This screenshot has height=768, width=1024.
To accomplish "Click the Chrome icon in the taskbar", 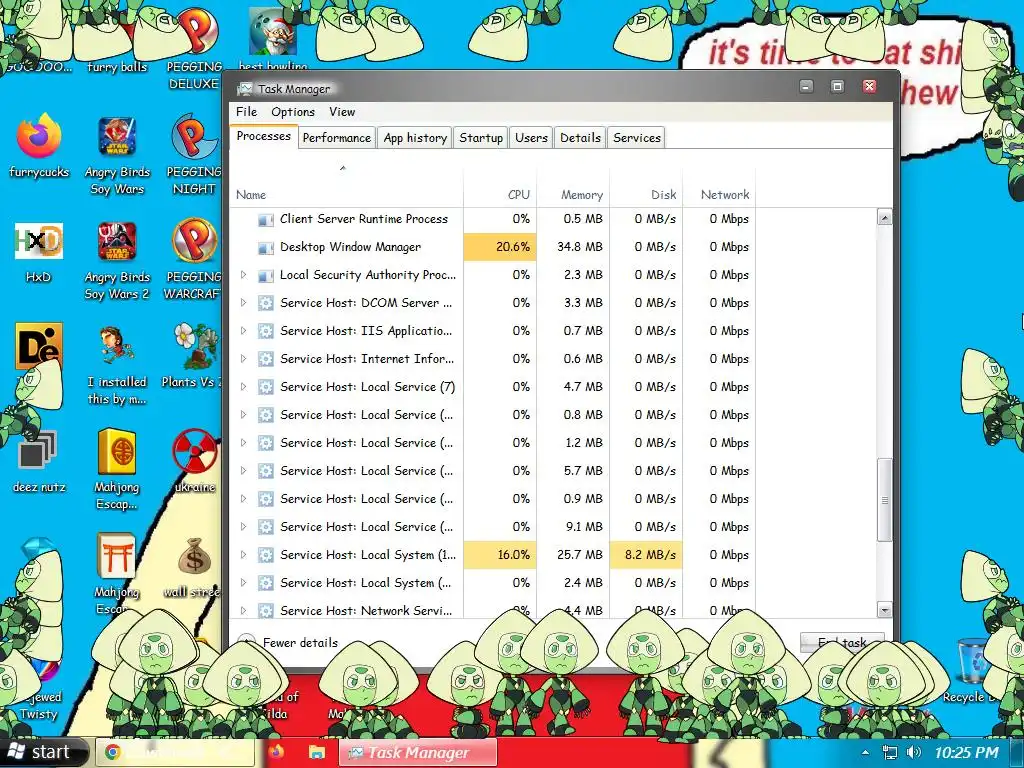I will (112, 752).
